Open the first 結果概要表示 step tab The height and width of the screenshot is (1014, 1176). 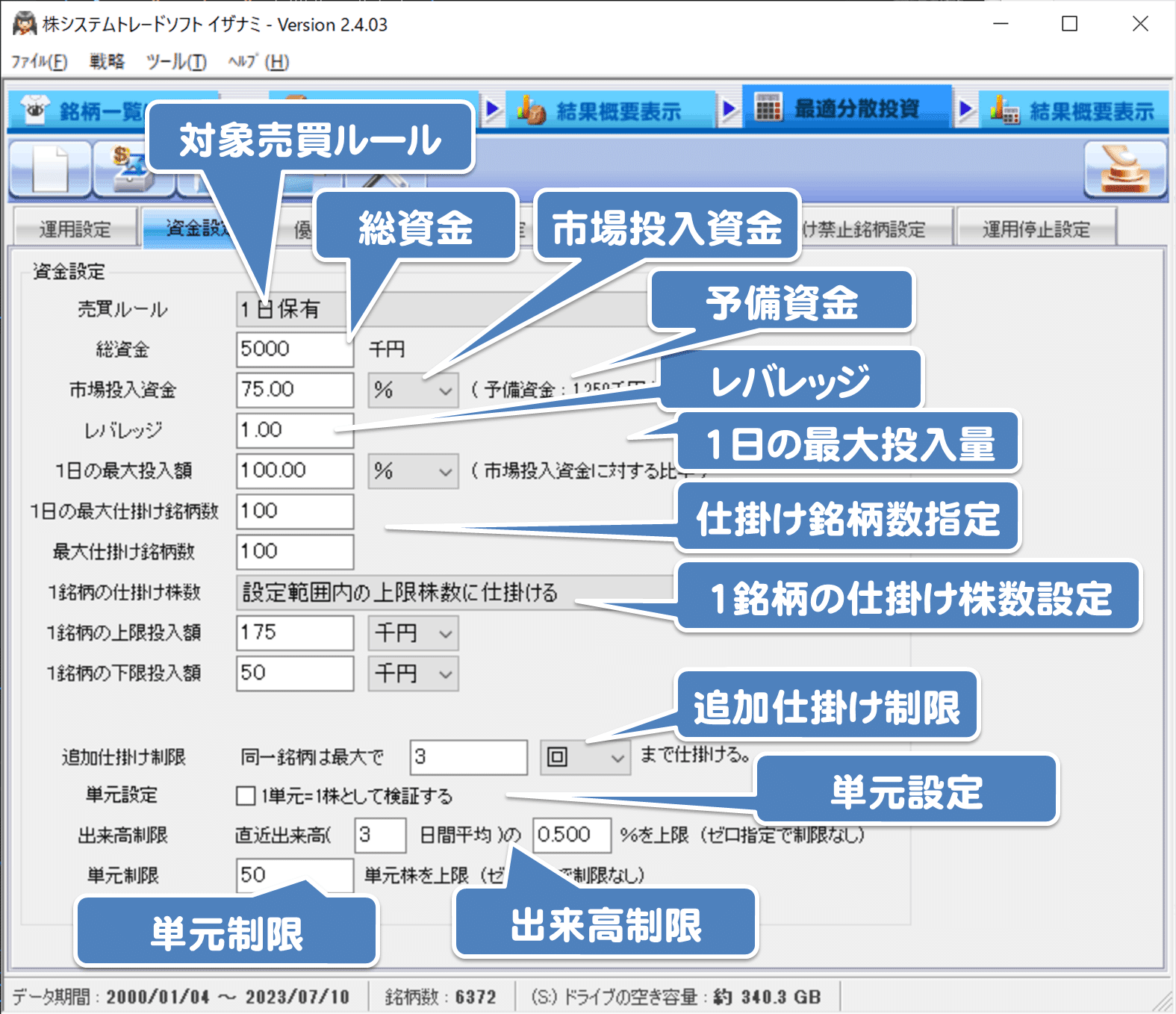coord(609,111)
